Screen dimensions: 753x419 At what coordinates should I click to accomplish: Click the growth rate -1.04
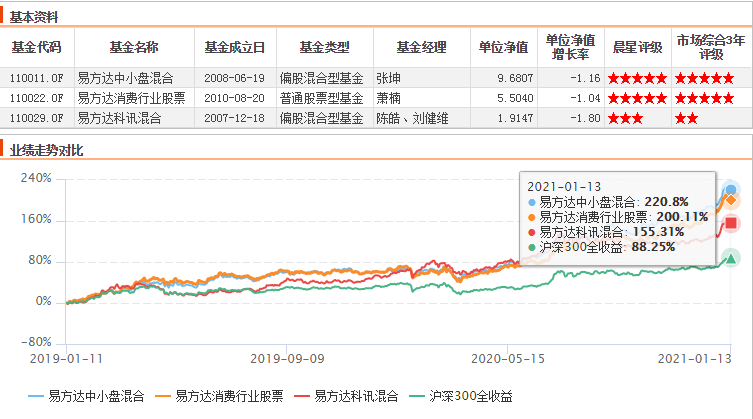(x=585, y=98)
